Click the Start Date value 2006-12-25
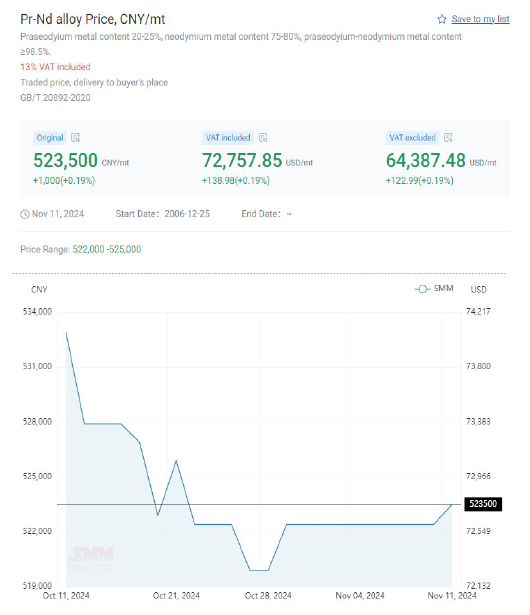The image size is (530, 615). [x=187, y=214]
